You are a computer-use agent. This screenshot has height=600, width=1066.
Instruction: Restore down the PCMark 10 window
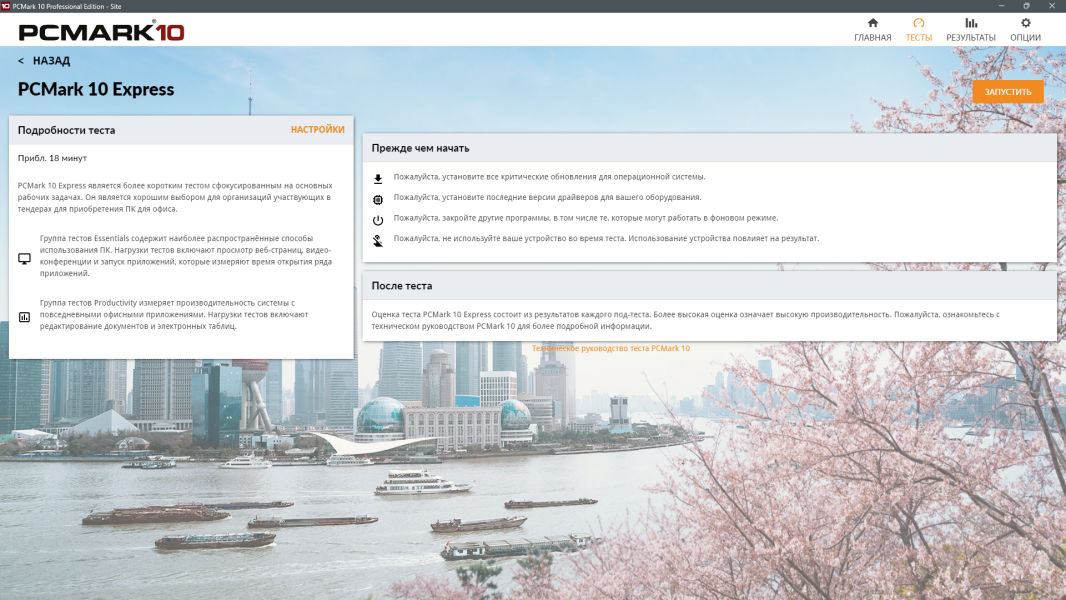(x=1027, y=6)
